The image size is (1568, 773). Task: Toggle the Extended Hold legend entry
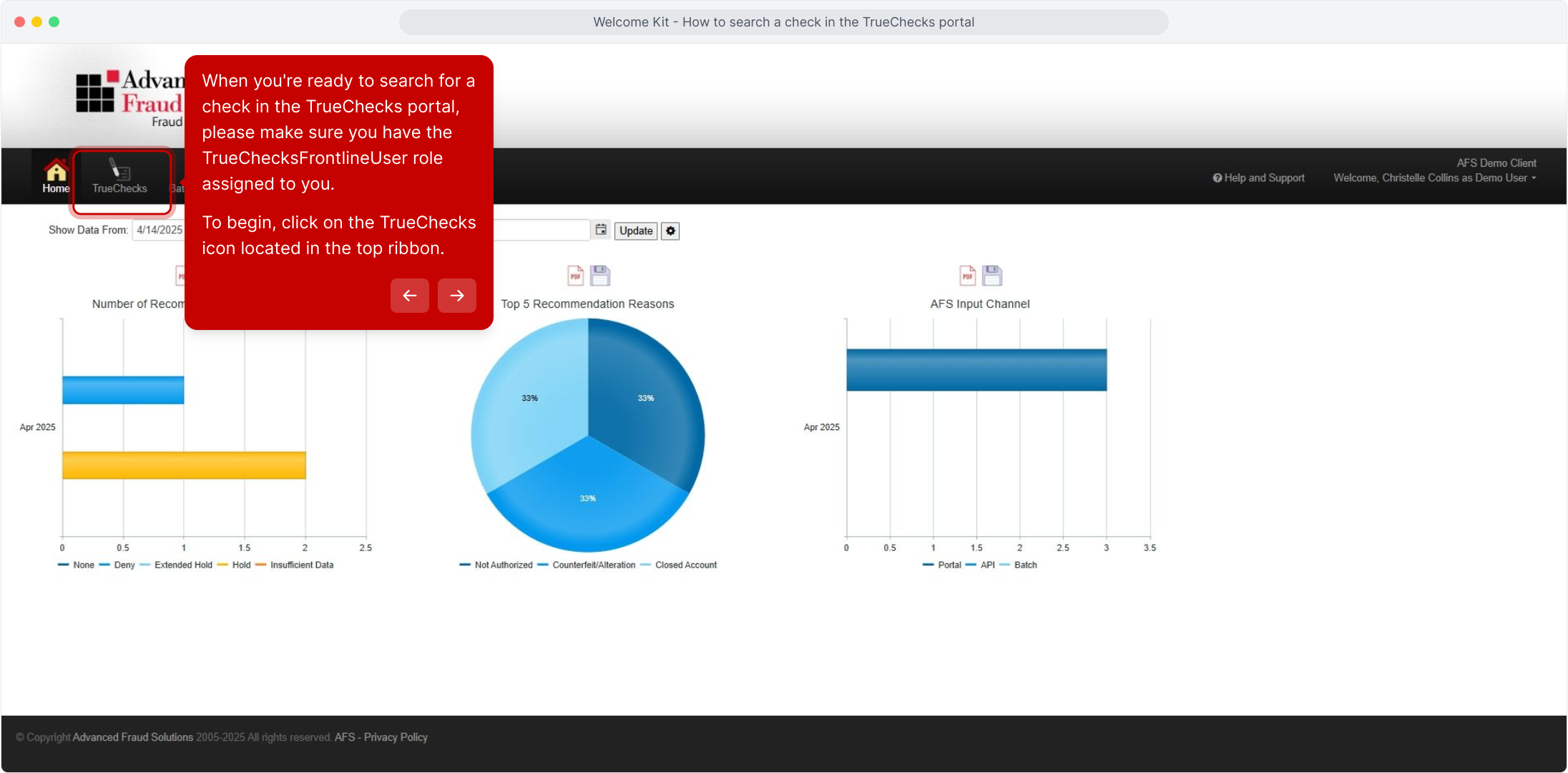(x=176, y=565)
